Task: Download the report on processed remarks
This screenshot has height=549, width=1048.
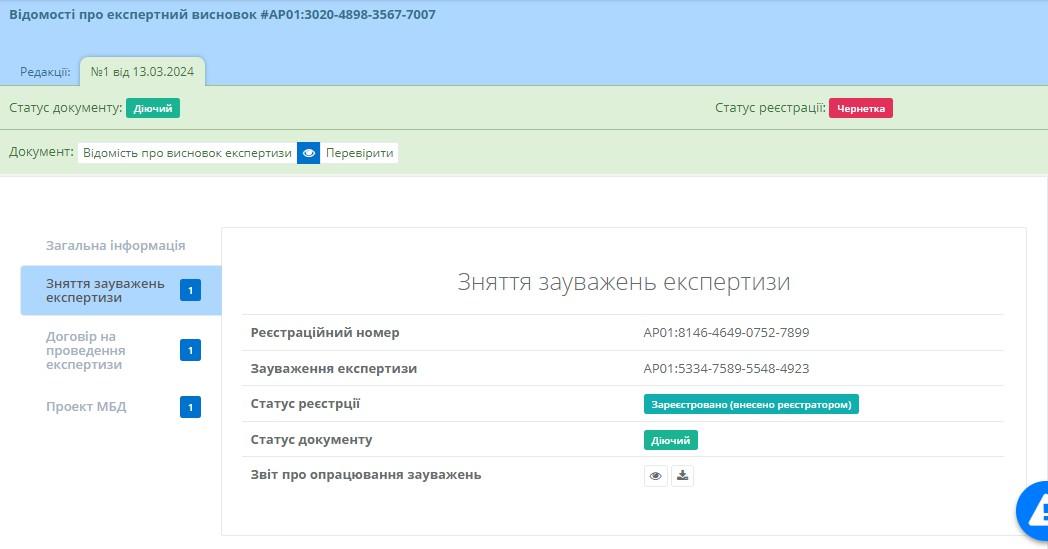Action: pos(682,476)
